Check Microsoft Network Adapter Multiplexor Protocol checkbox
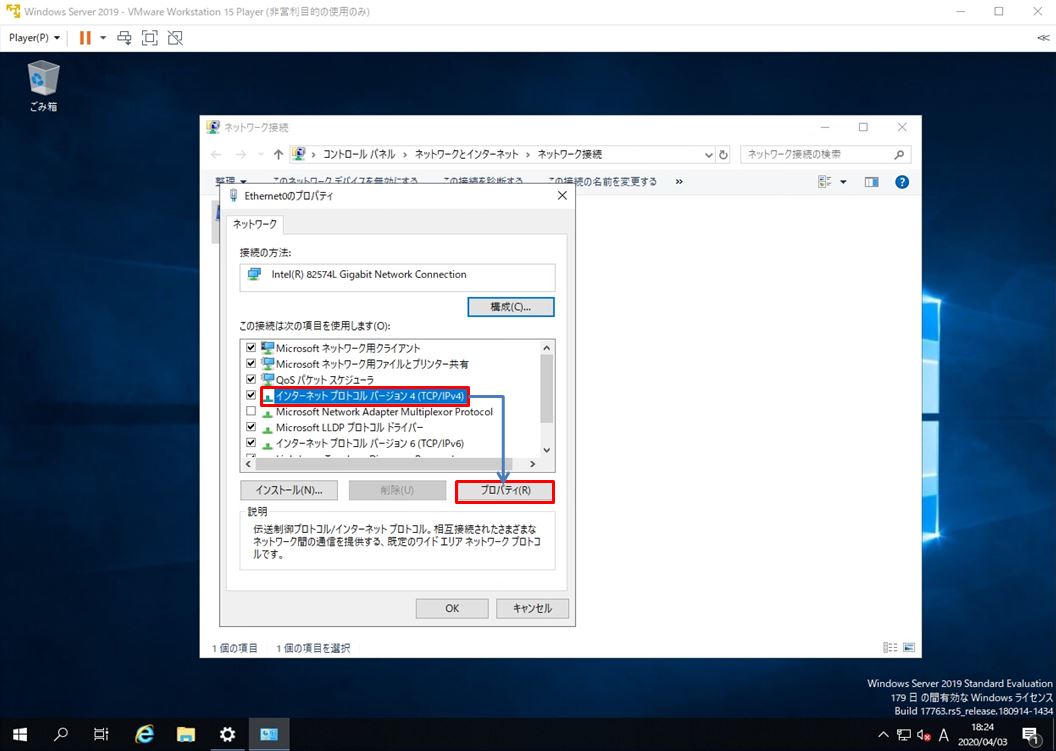This screenshot has width=1056, height=751. pyautogui.click(x=251, y=411)
